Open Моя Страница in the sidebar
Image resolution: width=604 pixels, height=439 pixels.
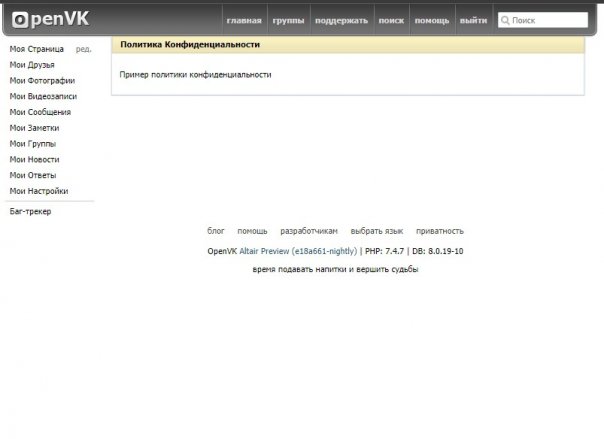coord(37,49)
